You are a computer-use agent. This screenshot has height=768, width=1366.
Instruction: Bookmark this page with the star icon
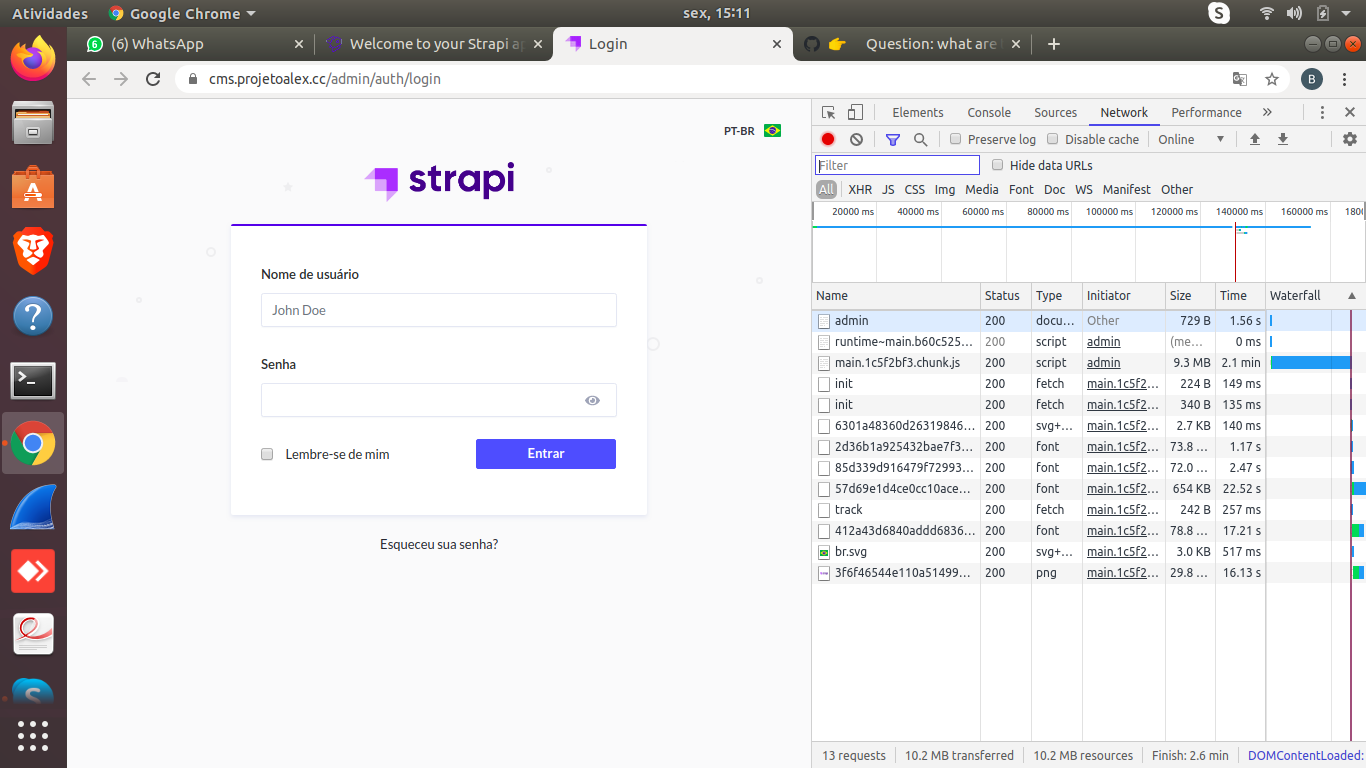coord(1272,78)
